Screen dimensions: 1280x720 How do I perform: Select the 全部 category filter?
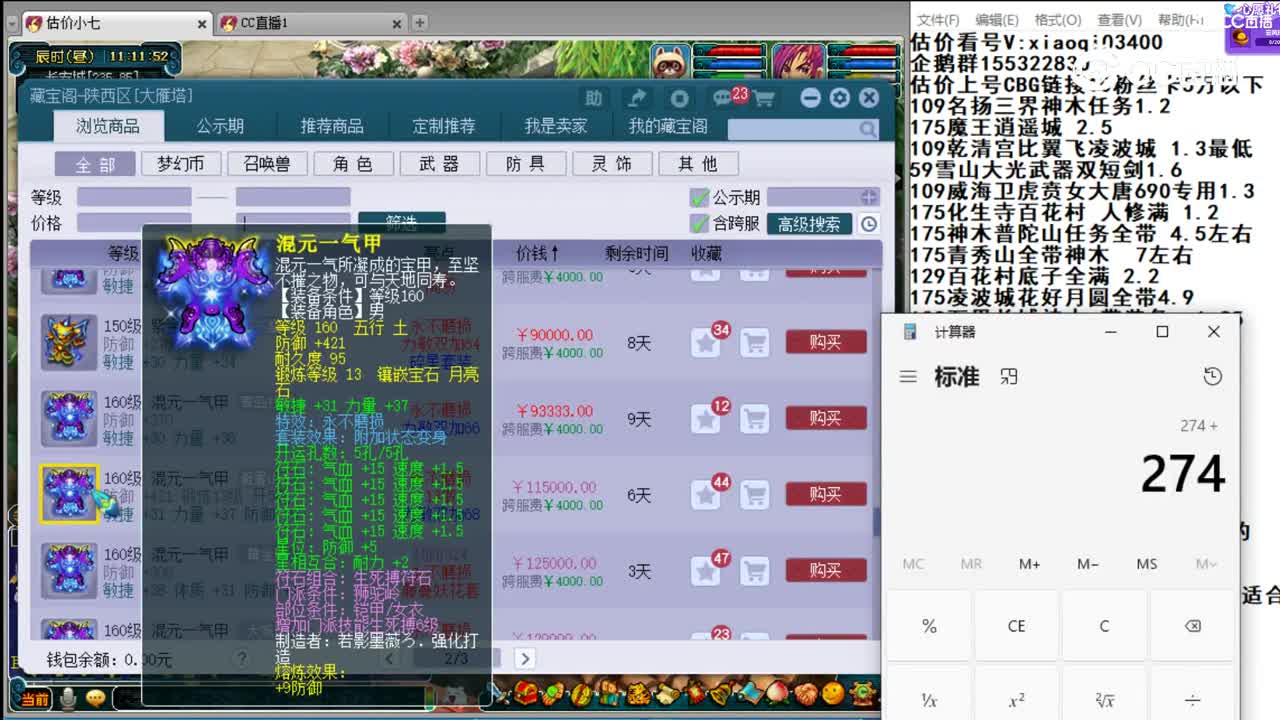pos(95,164)
